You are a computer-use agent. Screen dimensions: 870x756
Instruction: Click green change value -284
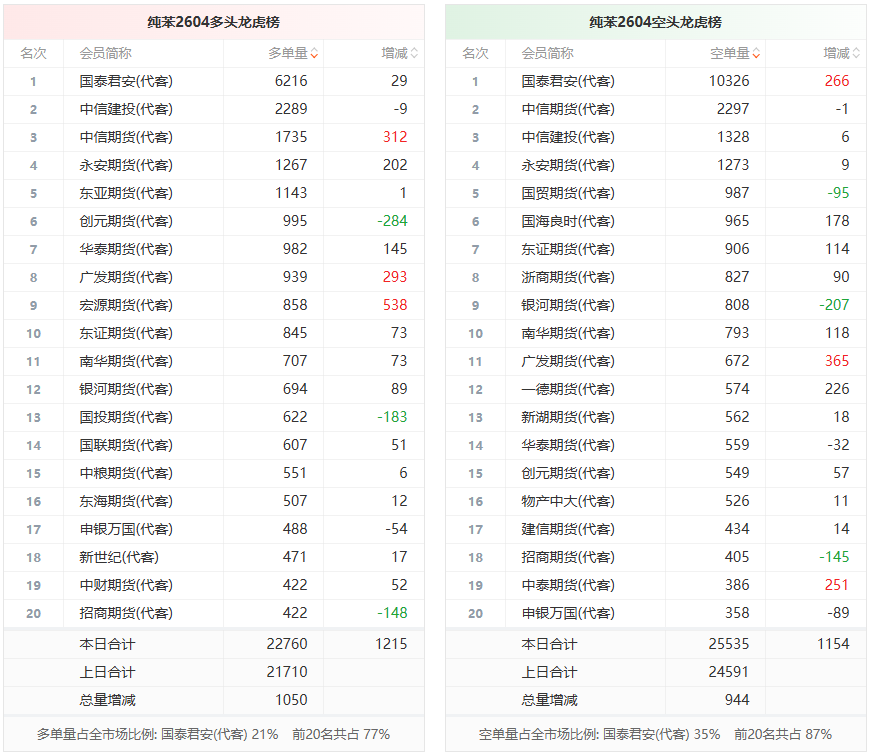pos(392,221)
